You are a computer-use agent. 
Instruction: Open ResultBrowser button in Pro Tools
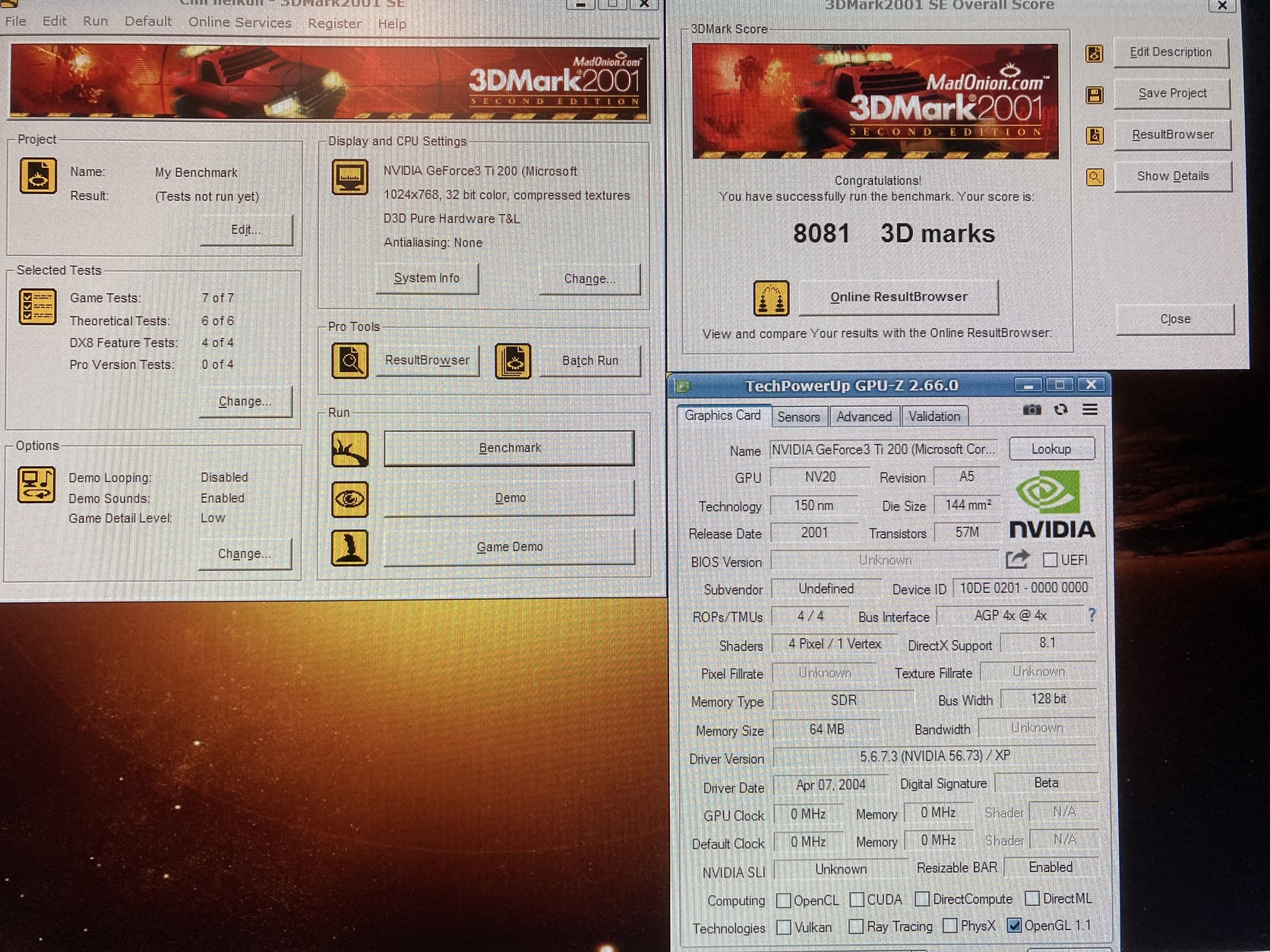tap(427, 360)
